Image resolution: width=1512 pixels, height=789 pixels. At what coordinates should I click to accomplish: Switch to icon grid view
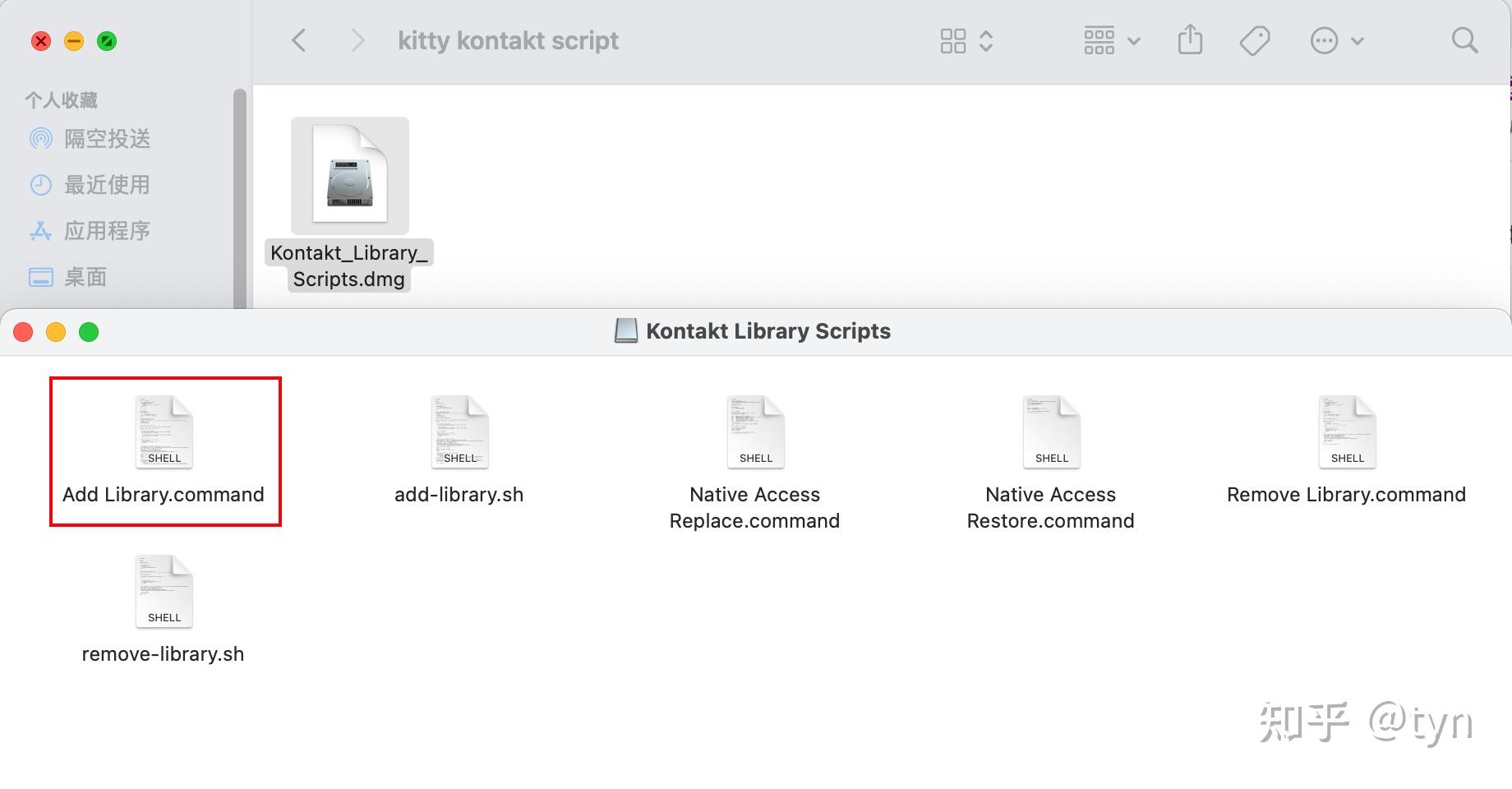952,39
